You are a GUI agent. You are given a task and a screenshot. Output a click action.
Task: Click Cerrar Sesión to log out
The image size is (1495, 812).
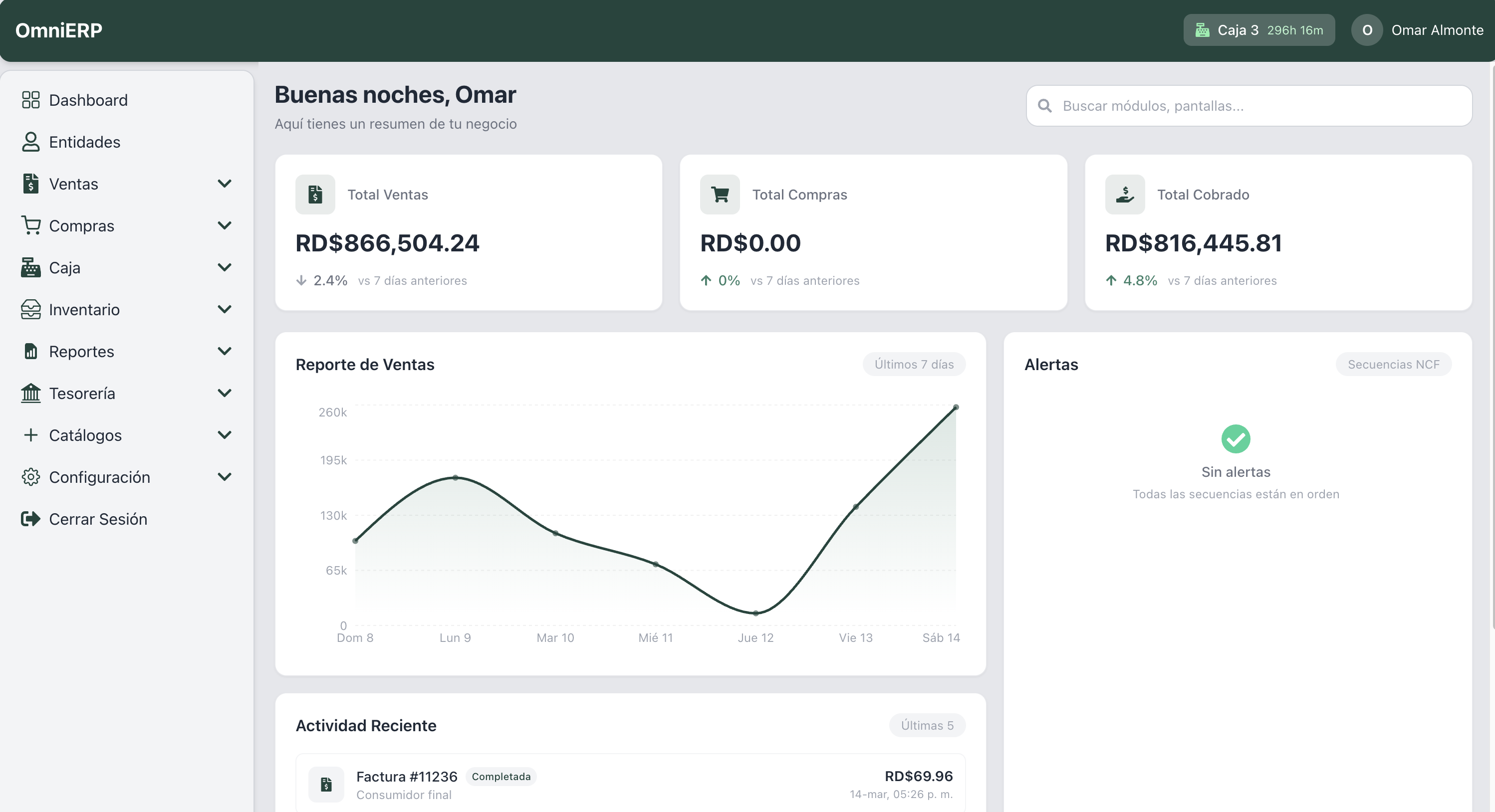97,519
